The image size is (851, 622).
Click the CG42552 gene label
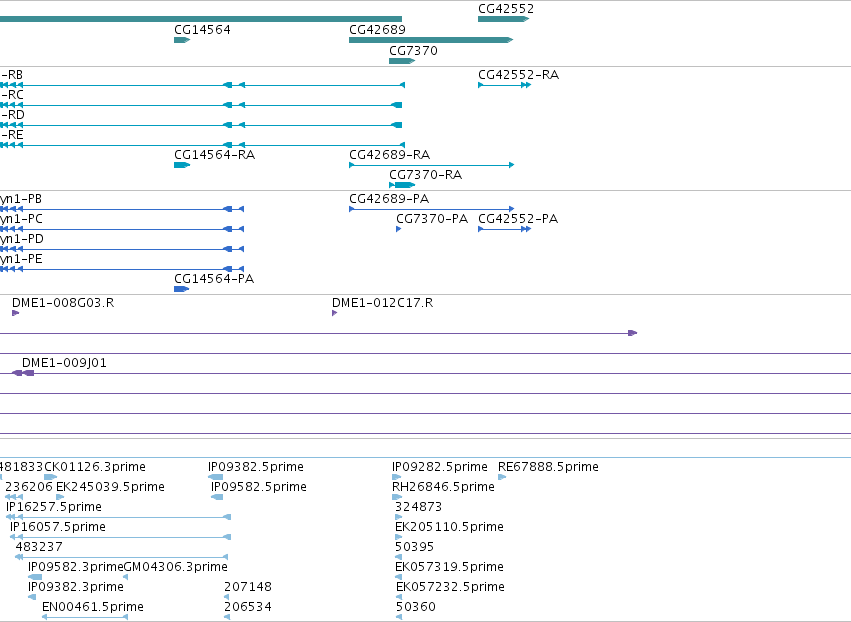(x=506, y=9)
